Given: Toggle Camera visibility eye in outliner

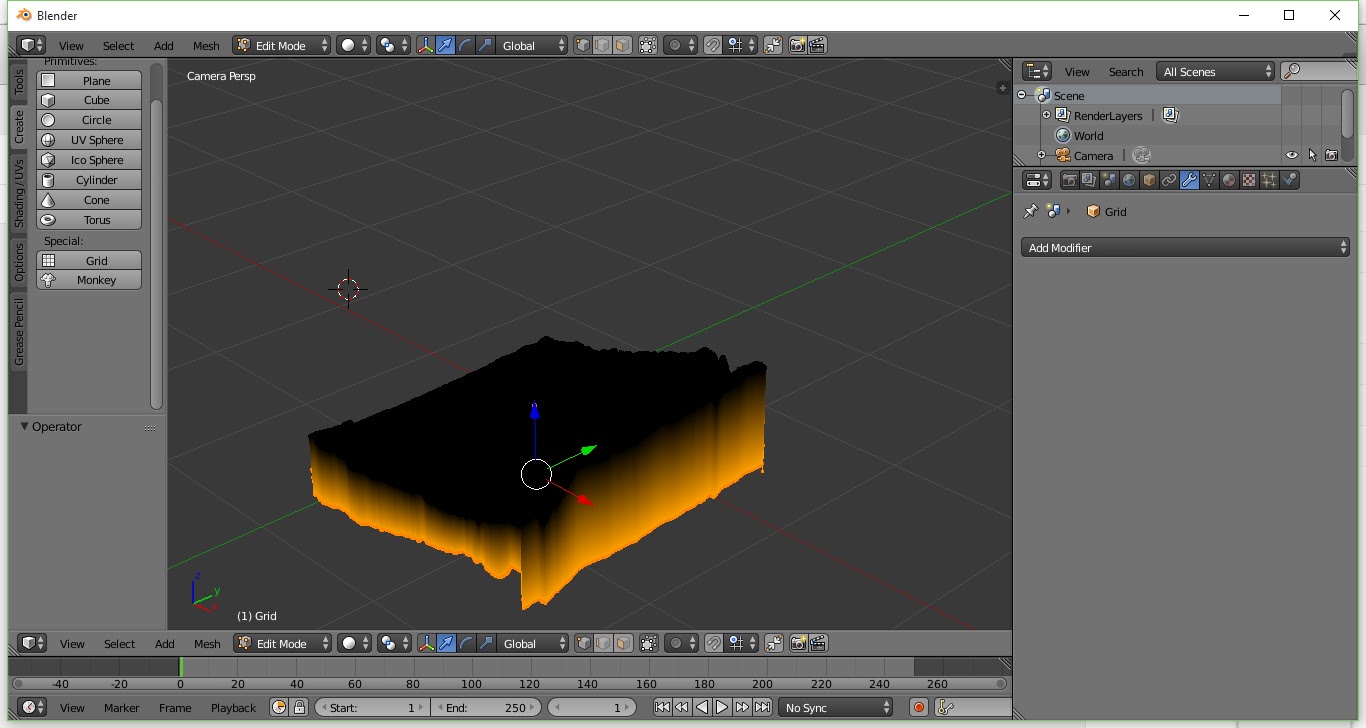Looking at the screenshot, I should click(x=1292, y=155).
